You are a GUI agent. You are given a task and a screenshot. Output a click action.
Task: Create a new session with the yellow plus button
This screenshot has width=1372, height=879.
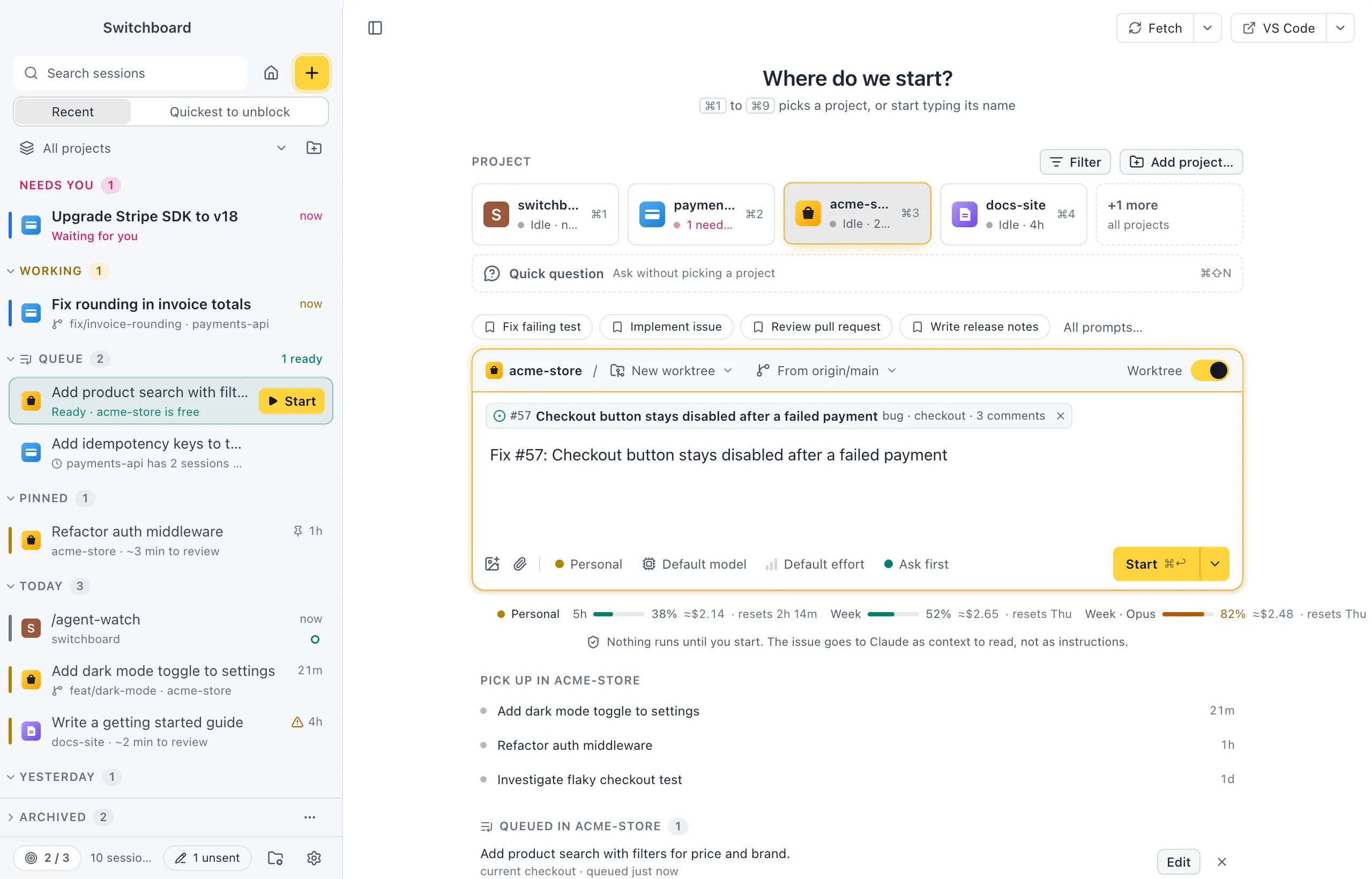coord(311,73)
